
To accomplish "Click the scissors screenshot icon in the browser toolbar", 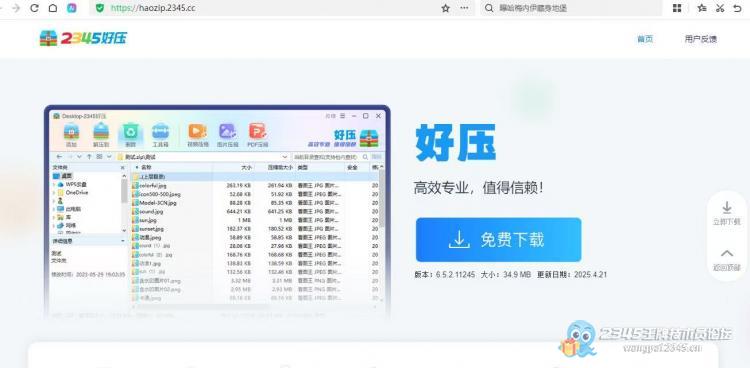I will click(720, 8).
